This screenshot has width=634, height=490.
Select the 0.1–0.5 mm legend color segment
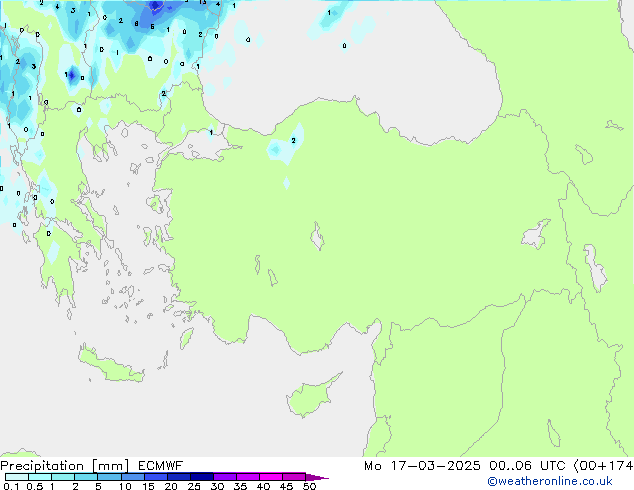pos(17,477)
